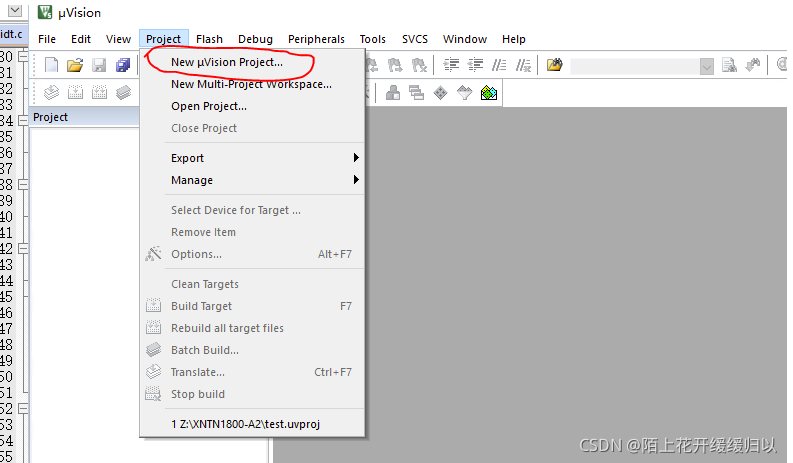Viewport: 793px width, 463px height.
Task: Click the Open file folder icon
Action: pyautogui.click(x=75, y=65)
